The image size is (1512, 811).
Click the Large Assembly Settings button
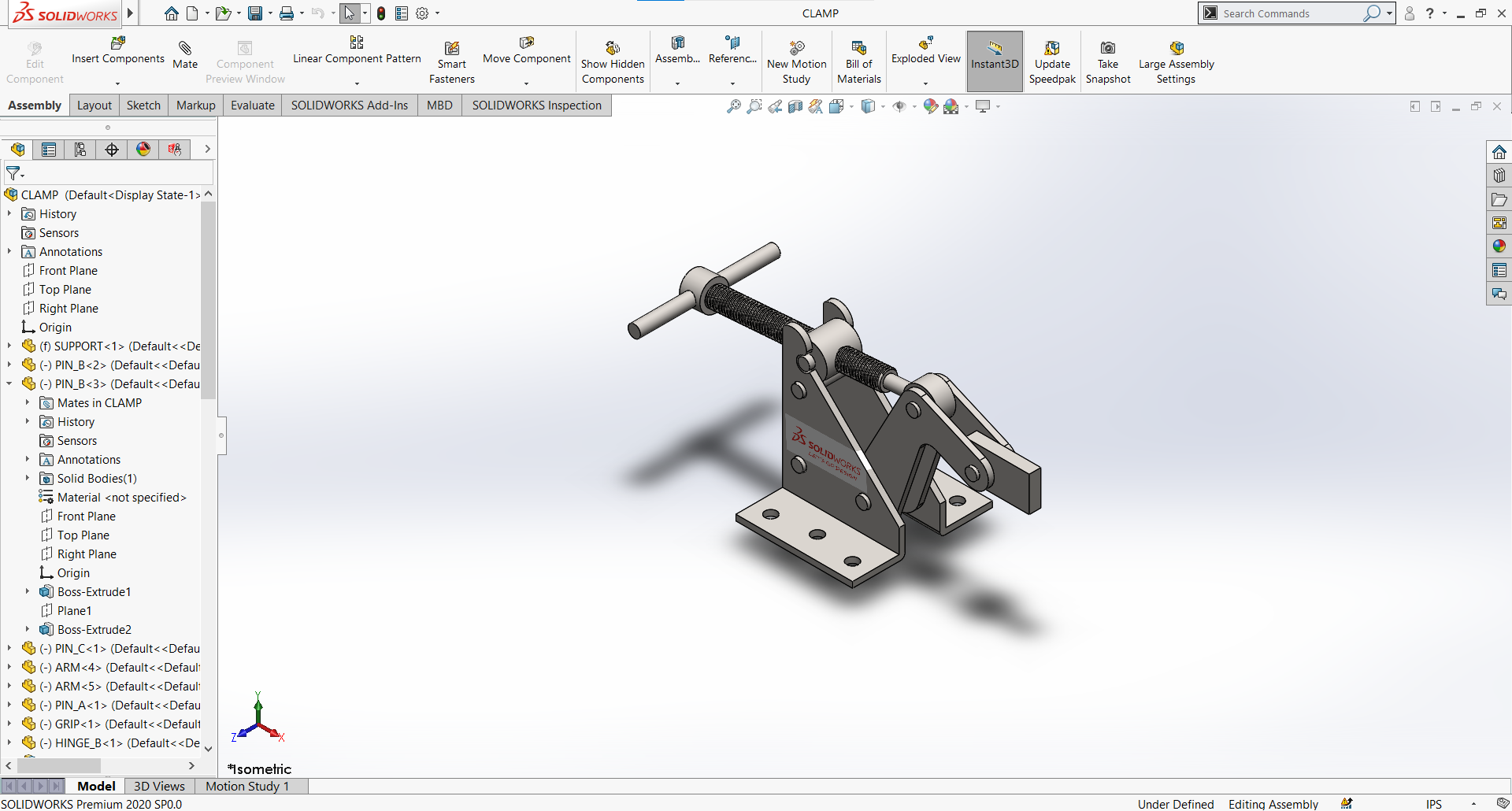(1176, 59)
